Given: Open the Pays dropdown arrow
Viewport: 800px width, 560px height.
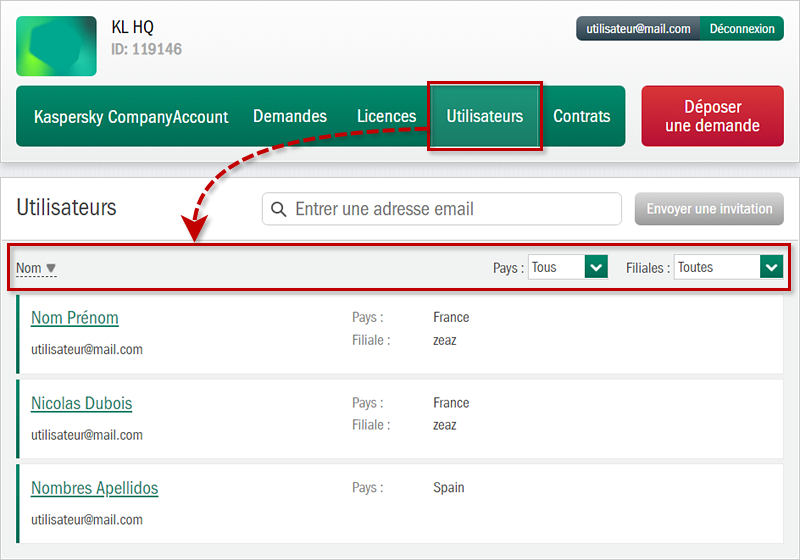Looking at the screenshot, I should [596, 267].
